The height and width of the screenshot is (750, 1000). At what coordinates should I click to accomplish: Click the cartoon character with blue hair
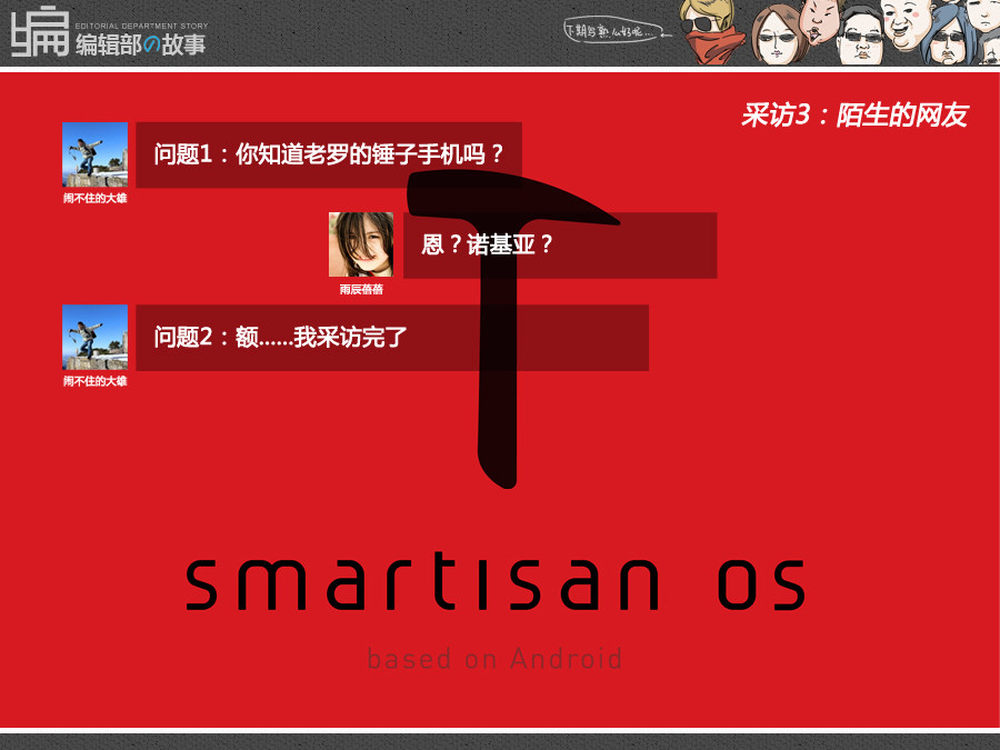[950, 37]
